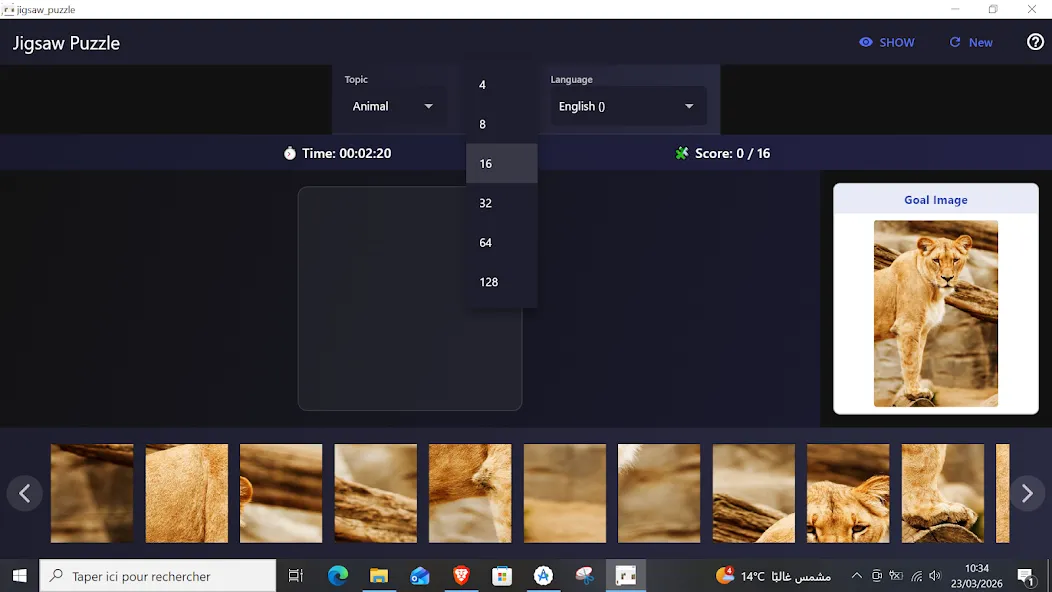Open the weather widget showing 14°C
This screenshot has height=592, width=1052.
(773, 576)
